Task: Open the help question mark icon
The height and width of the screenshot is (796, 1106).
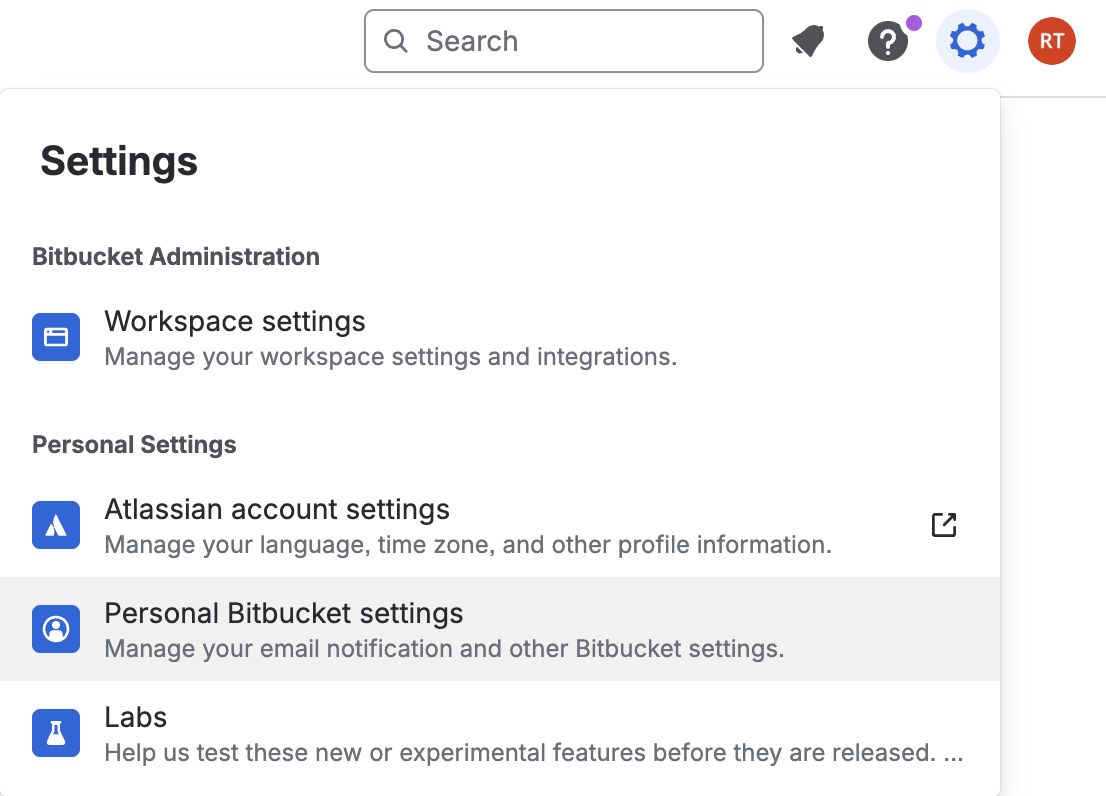Action: click(x=887, y=42)
